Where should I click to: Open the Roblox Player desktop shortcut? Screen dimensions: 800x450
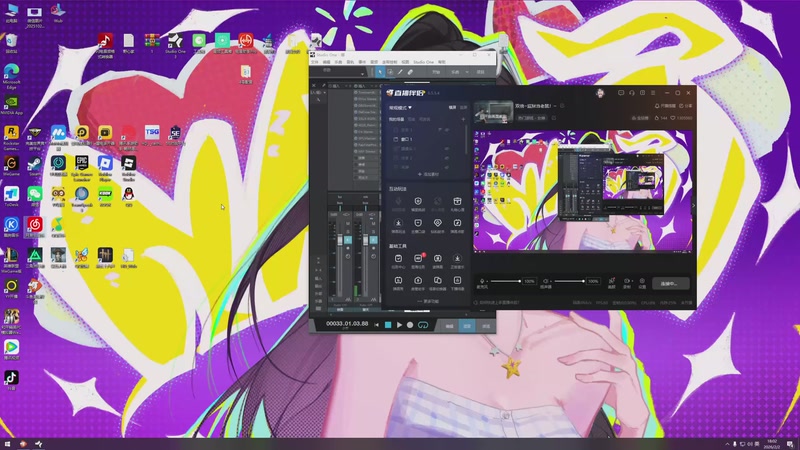click(x=105, y=168)
